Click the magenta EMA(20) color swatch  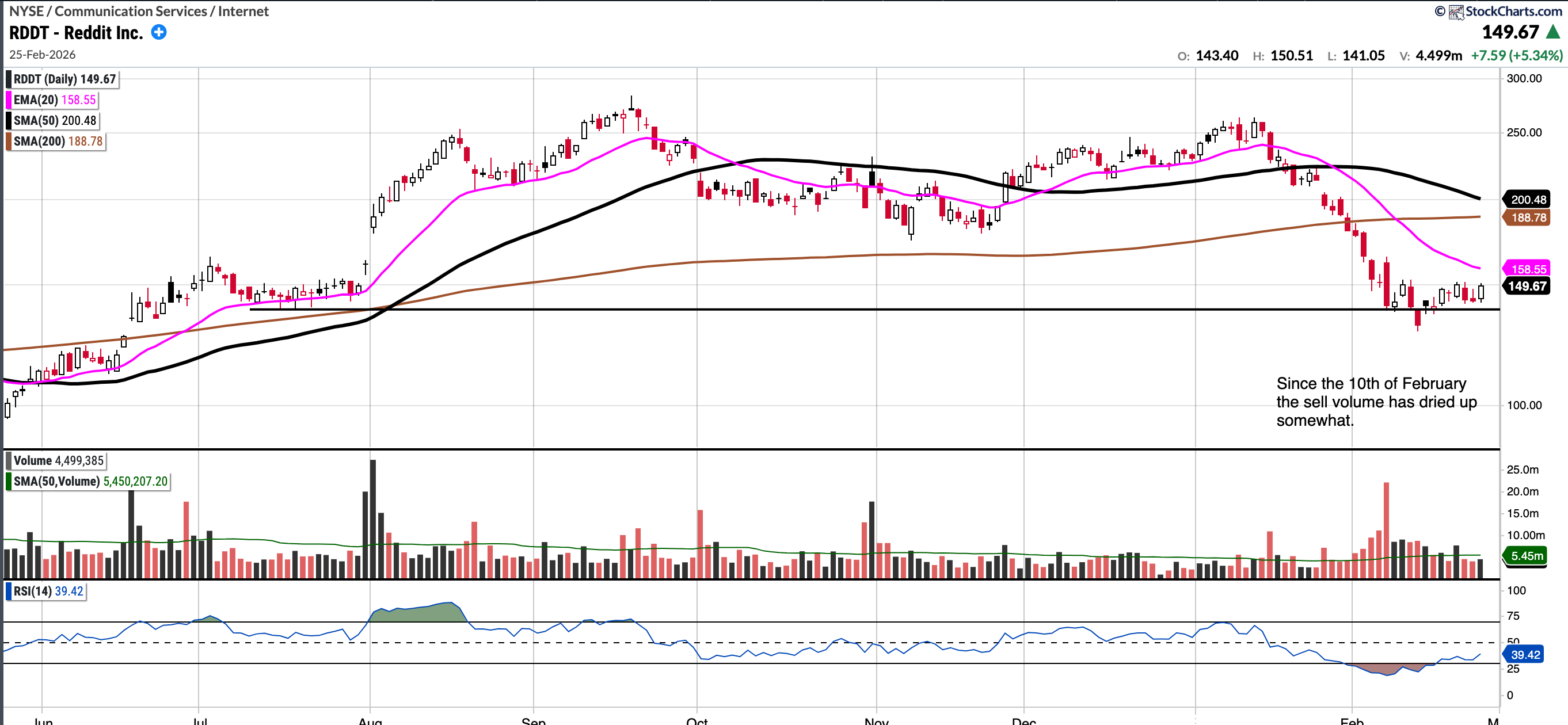(9, 100)
